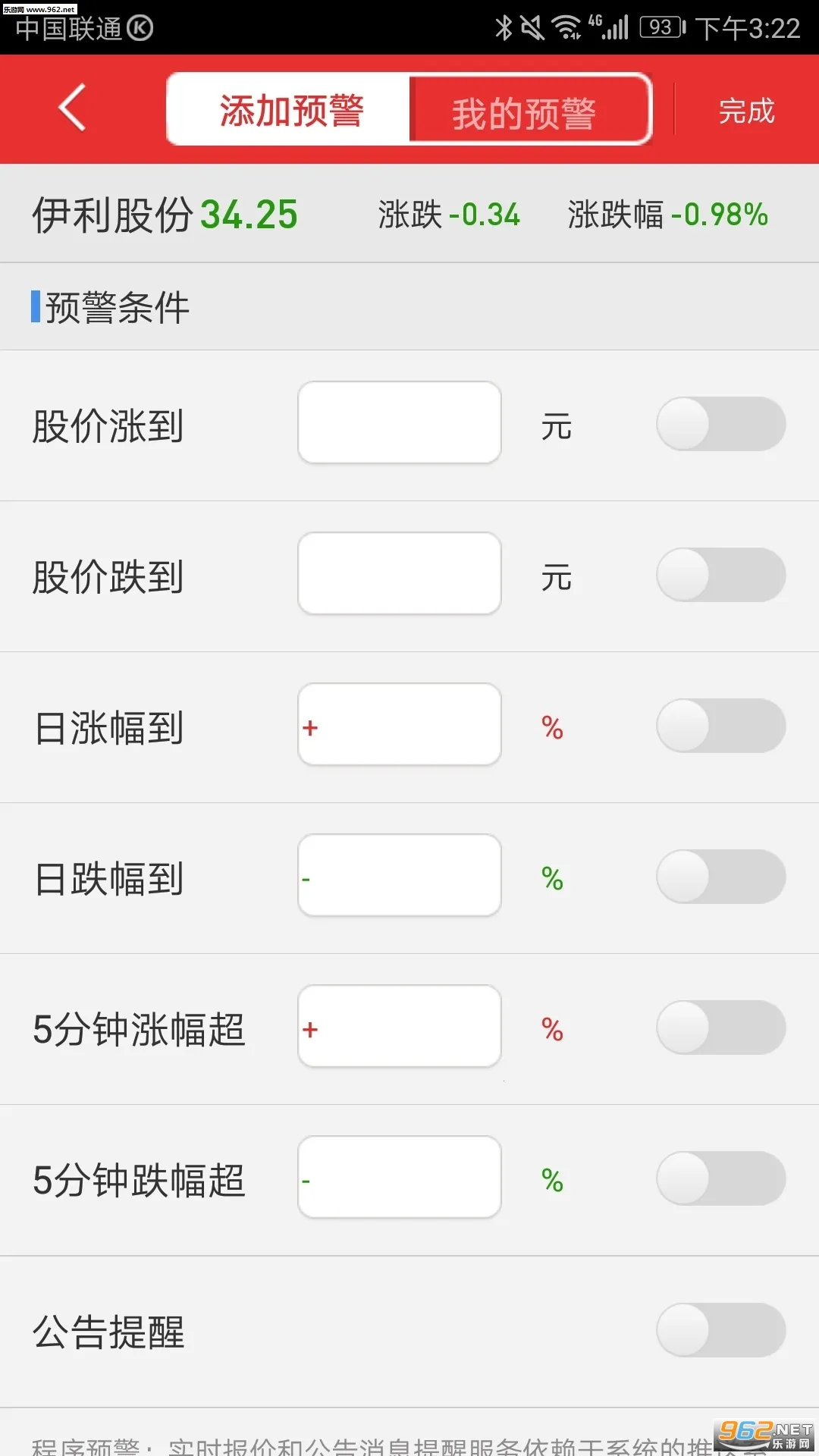Tap the battery level indicator

(663, 28)
